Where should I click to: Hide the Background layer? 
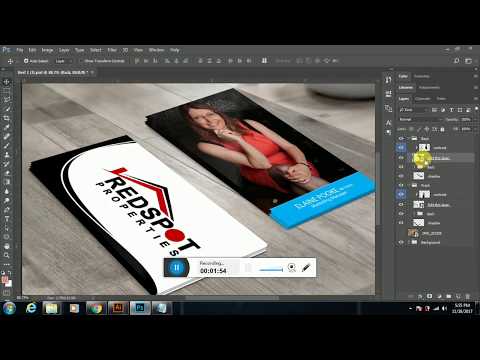(401, 242)
